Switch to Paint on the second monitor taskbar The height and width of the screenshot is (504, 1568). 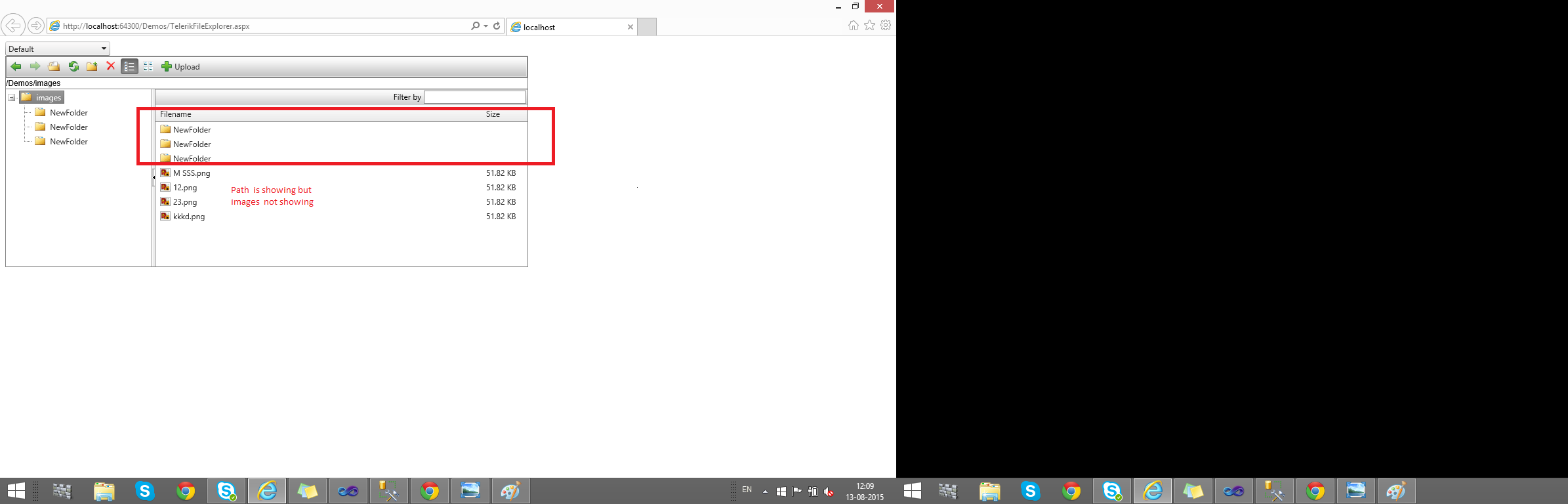(1396, 490)
